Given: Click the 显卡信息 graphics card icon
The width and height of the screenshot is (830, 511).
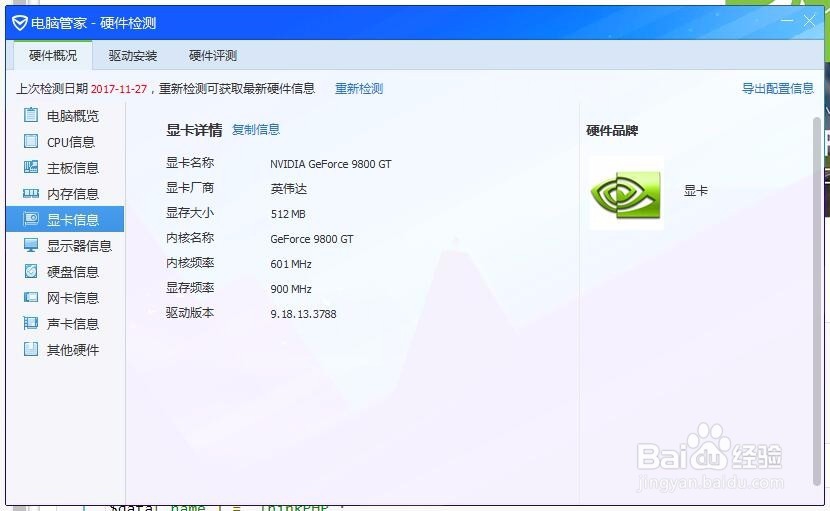Looking at the screenshot, I should [x=31, y=219].
